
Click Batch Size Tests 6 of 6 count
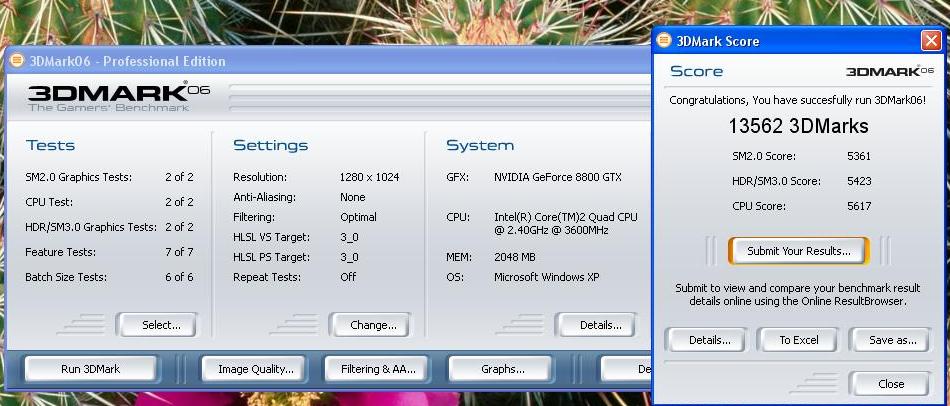(179, 277)
